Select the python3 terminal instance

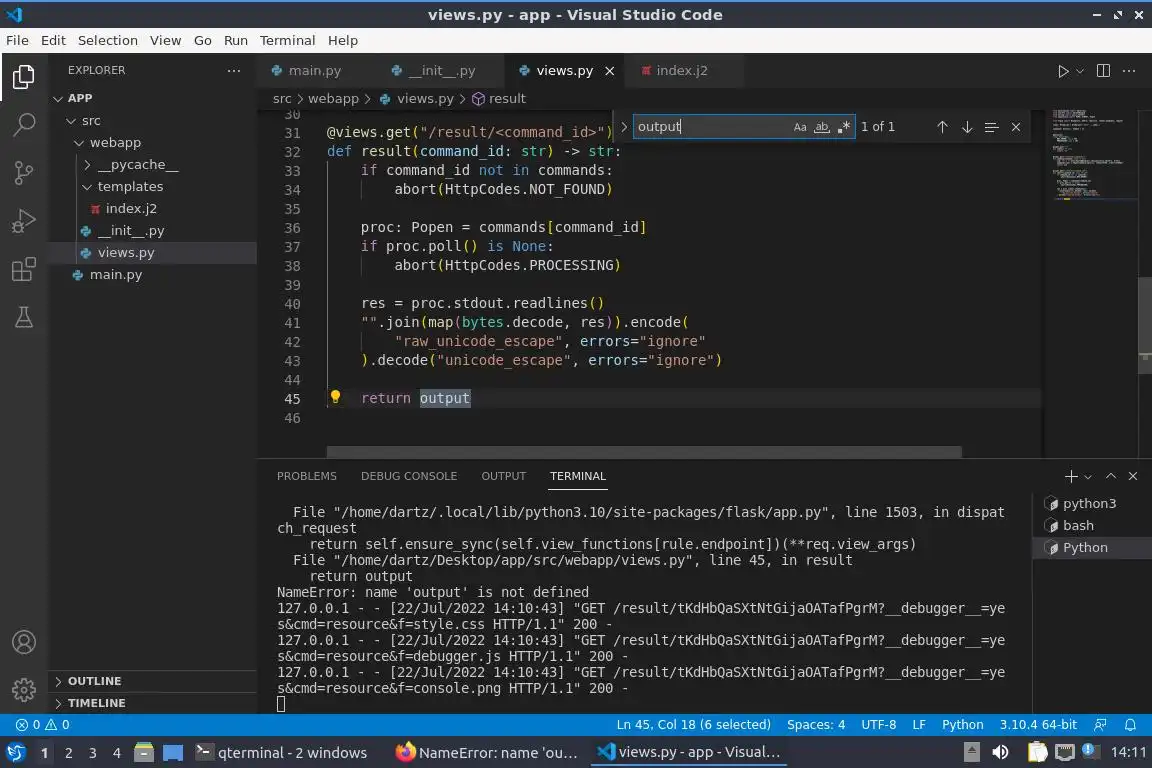coord(1092,503)
